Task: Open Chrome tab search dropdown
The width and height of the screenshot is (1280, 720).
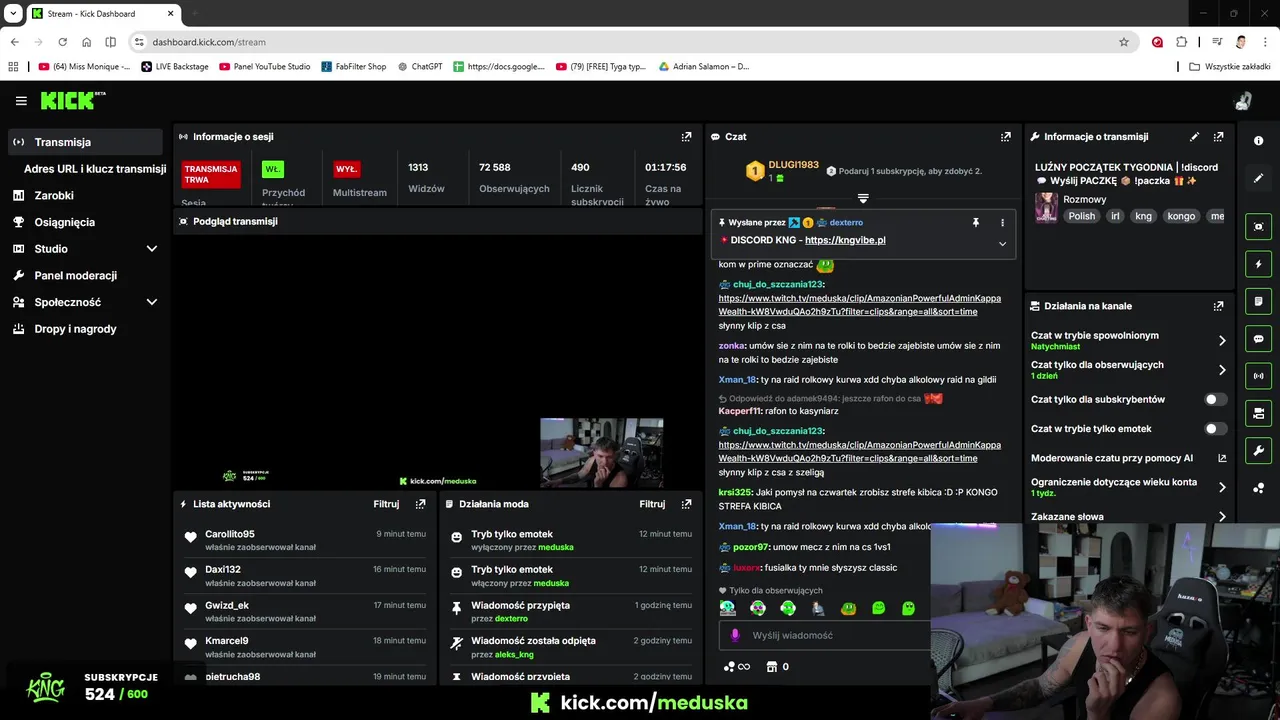Action: [x=14, y=14]
